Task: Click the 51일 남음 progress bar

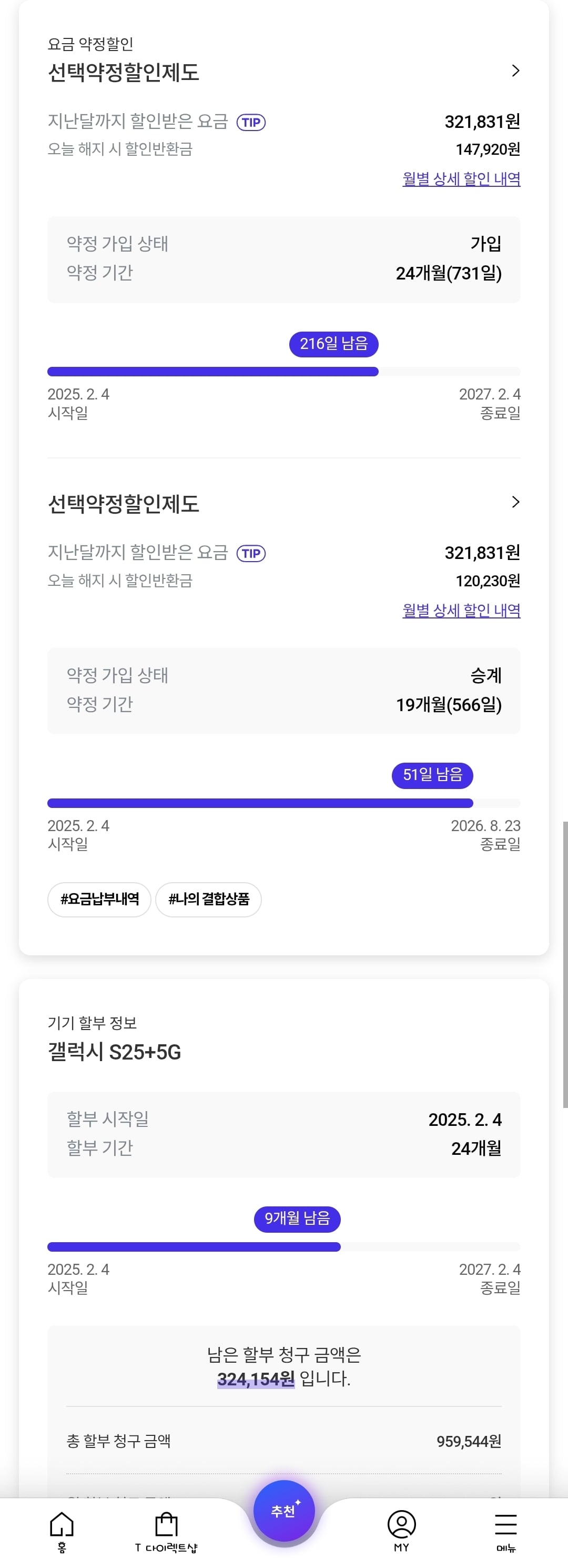Action: (x=284, y=803)
